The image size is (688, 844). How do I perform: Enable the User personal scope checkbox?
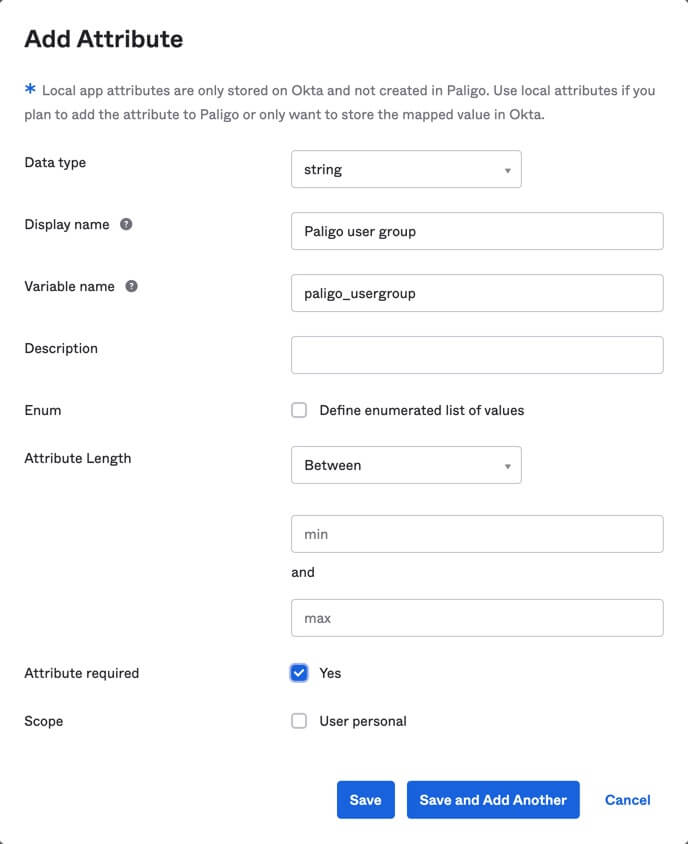click(299, 721)
